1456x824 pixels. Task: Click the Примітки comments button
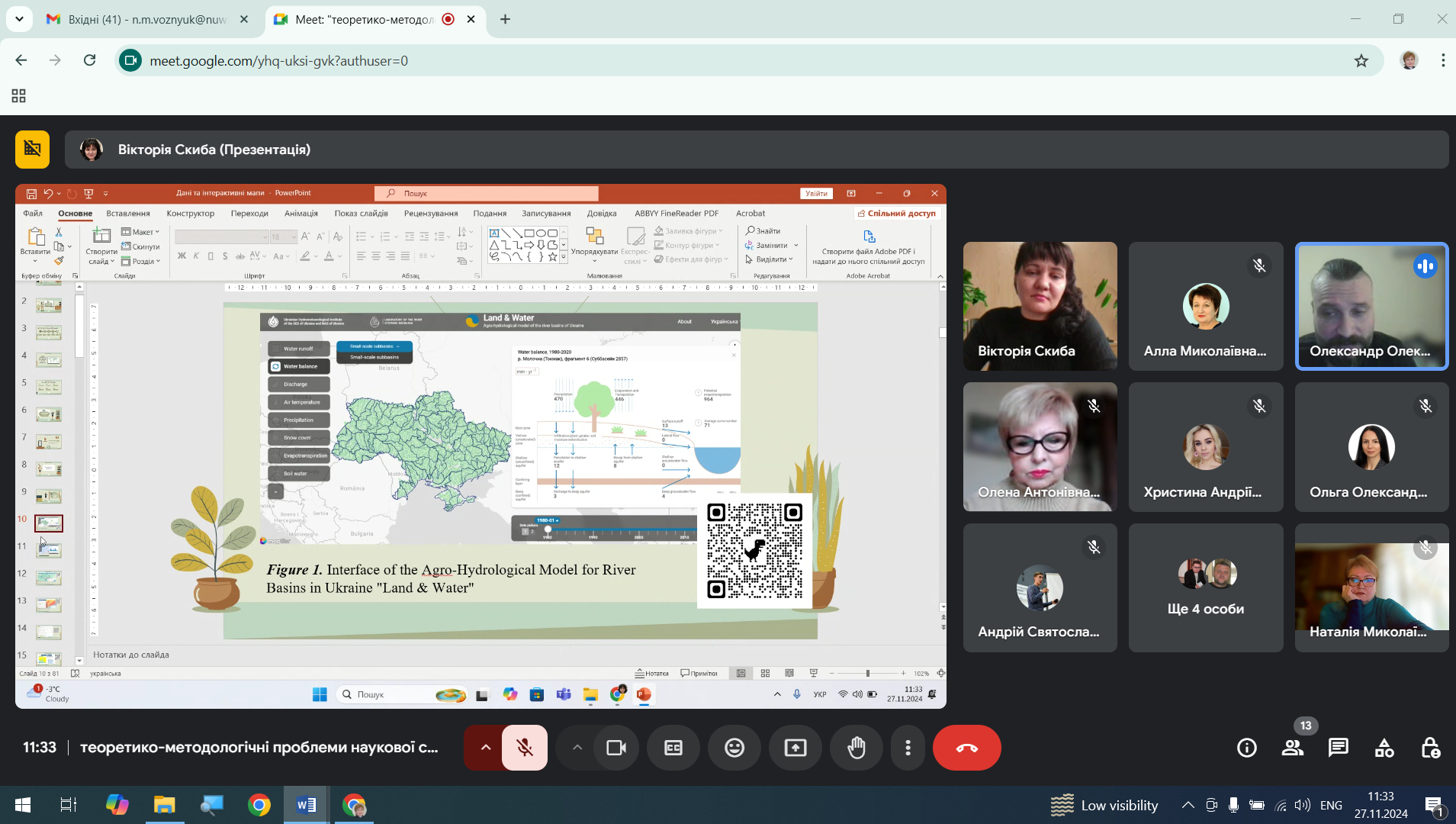coord(699,673)
